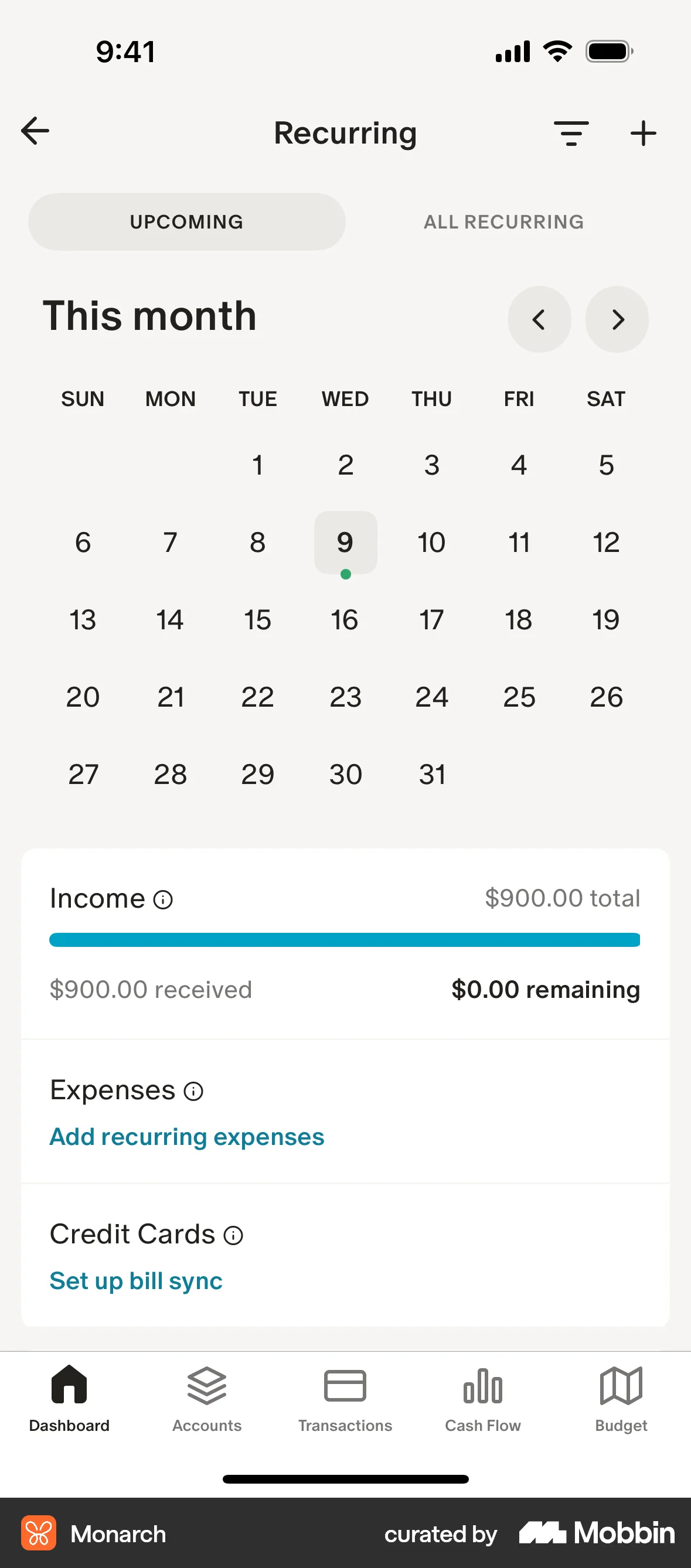Click the Income info icon
691x1568 pixels.
pyautogui.click(x=163, y=899)
